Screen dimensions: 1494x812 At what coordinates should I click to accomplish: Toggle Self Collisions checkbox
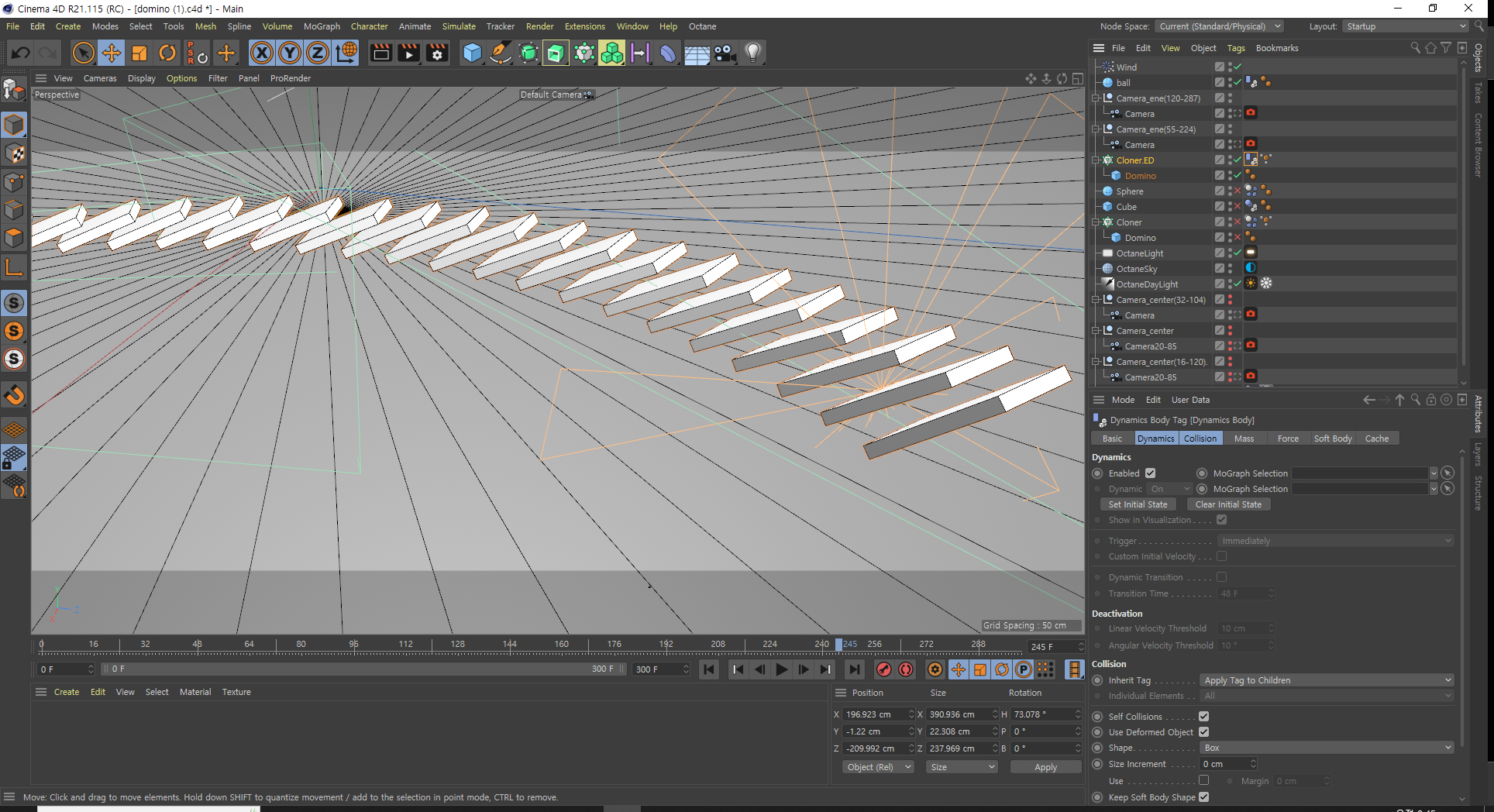pyautogui.click(x=1203, y=716)
